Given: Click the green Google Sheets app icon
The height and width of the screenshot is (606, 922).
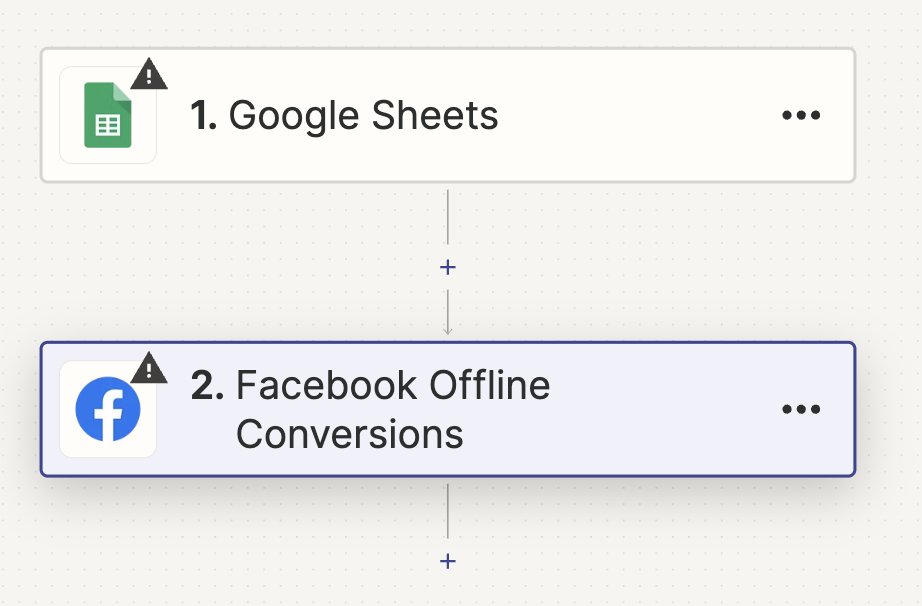Looking at the screenshot, I should pyautogui.click(x=108, y=115).
